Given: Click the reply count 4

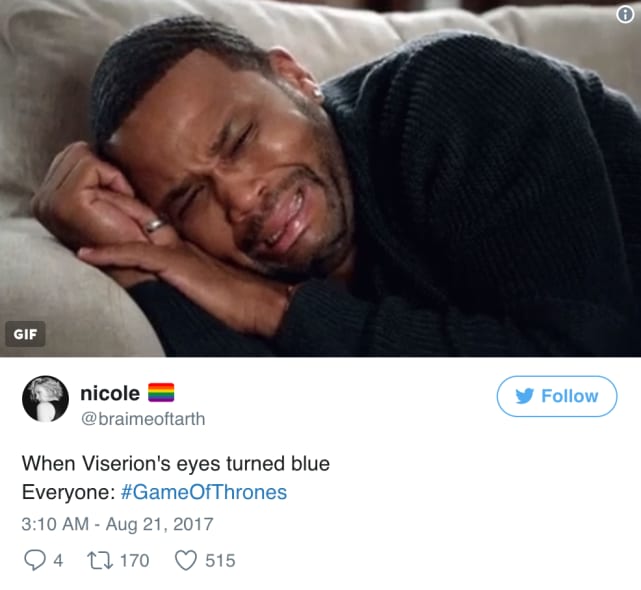Looking at the screenshot, I should coord(58,561).
